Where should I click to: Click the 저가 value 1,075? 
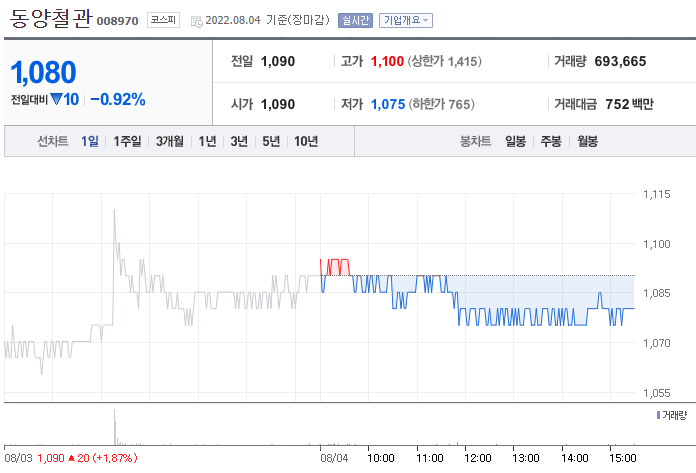click(388, 104)
